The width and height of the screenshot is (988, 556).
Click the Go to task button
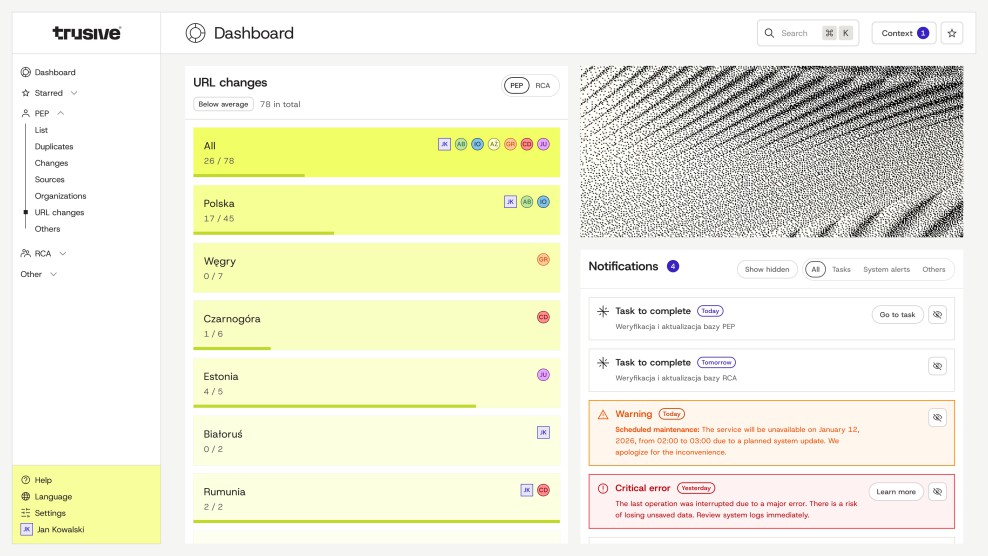click(897, 314)
